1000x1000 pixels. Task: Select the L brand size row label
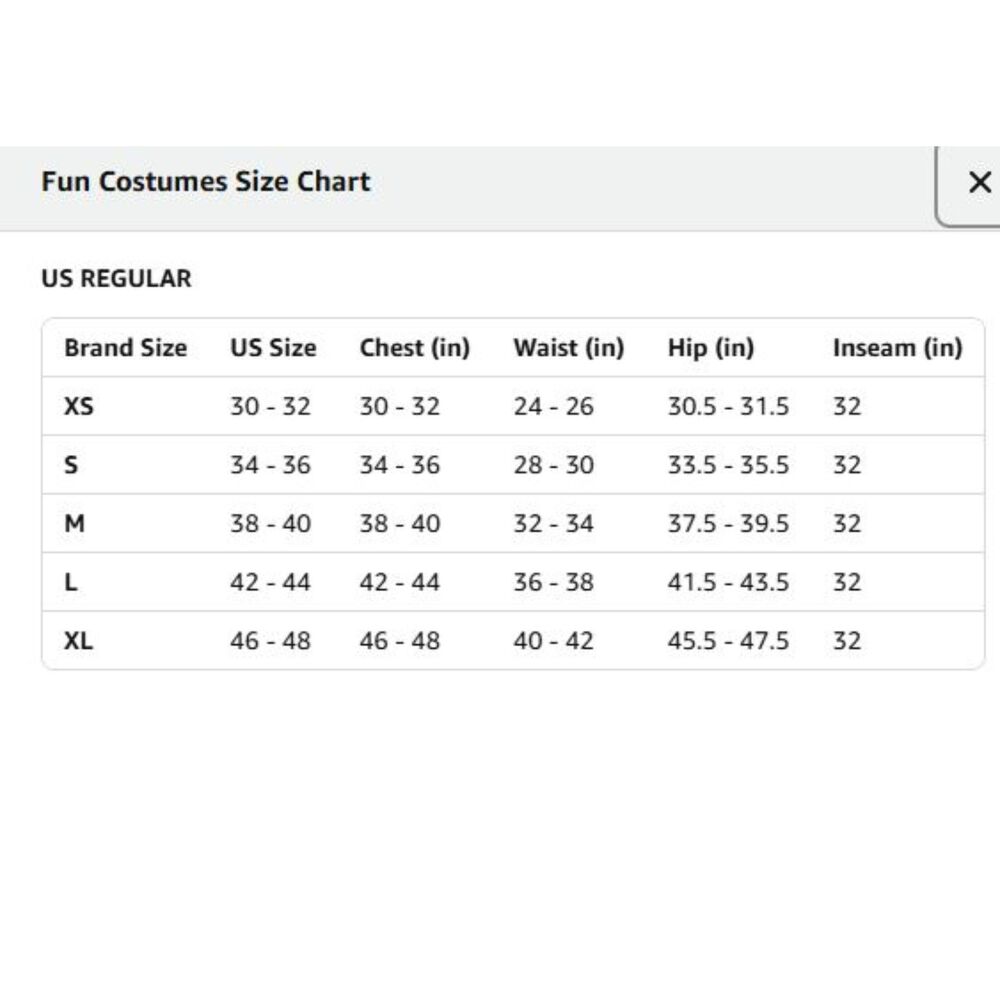(71, 582)
